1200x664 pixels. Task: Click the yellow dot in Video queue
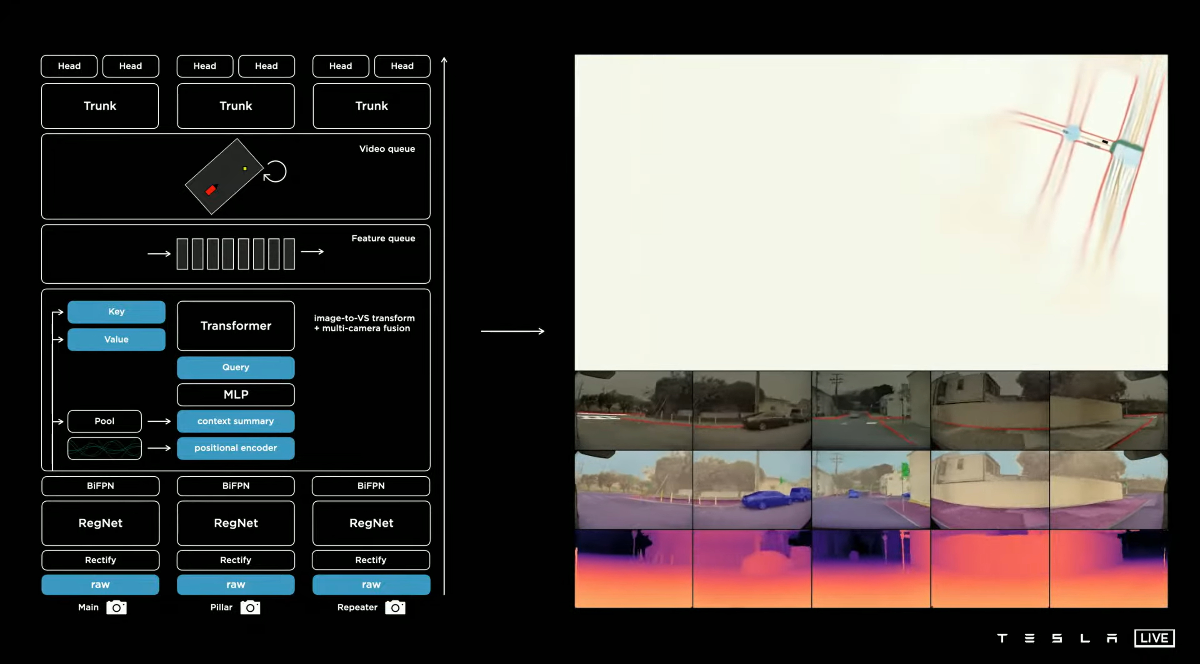pyautogui.click(x=244, y=169)
